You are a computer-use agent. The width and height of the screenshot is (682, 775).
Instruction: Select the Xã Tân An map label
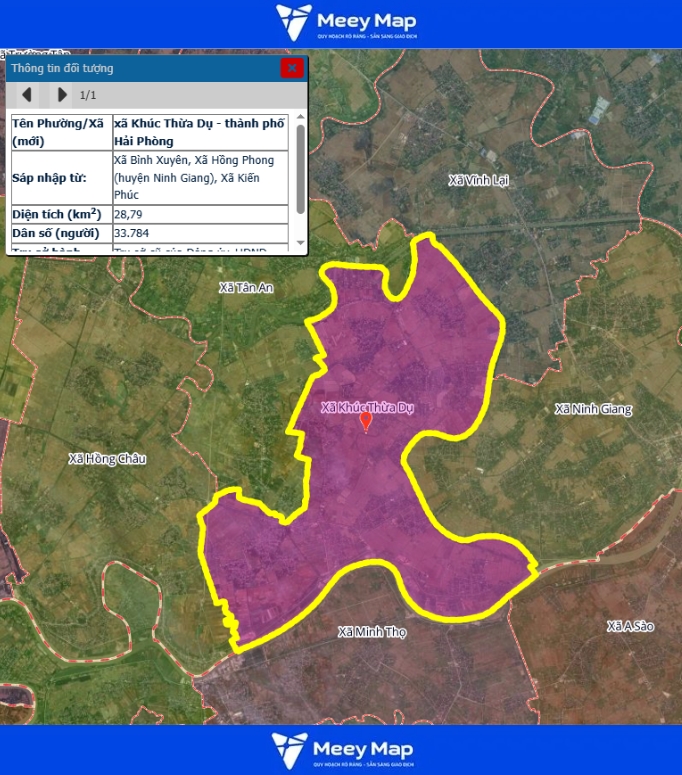click(246, 288)
